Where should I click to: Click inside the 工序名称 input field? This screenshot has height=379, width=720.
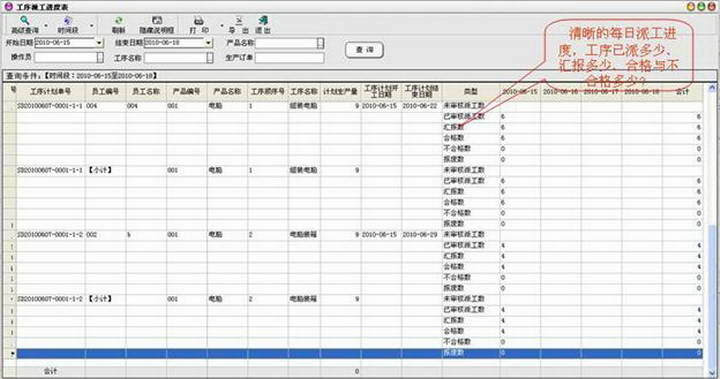[176, 58]
